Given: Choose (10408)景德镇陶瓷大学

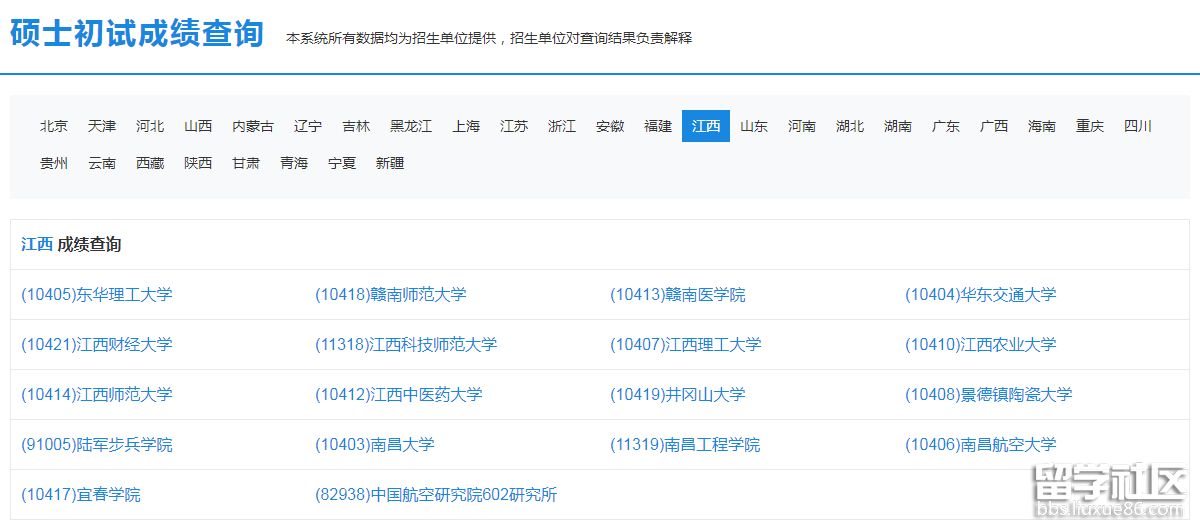Looking at the screenshot, I should [x=989, y=394].
